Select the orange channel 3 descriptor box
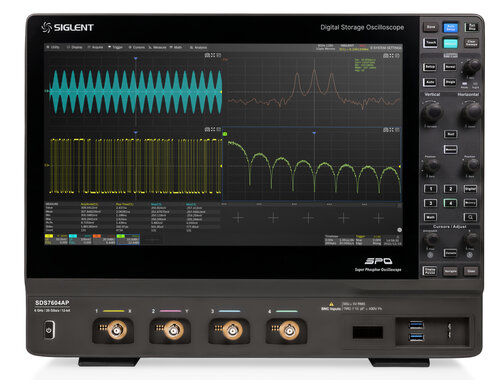500x380 pixels. (104, 239)
